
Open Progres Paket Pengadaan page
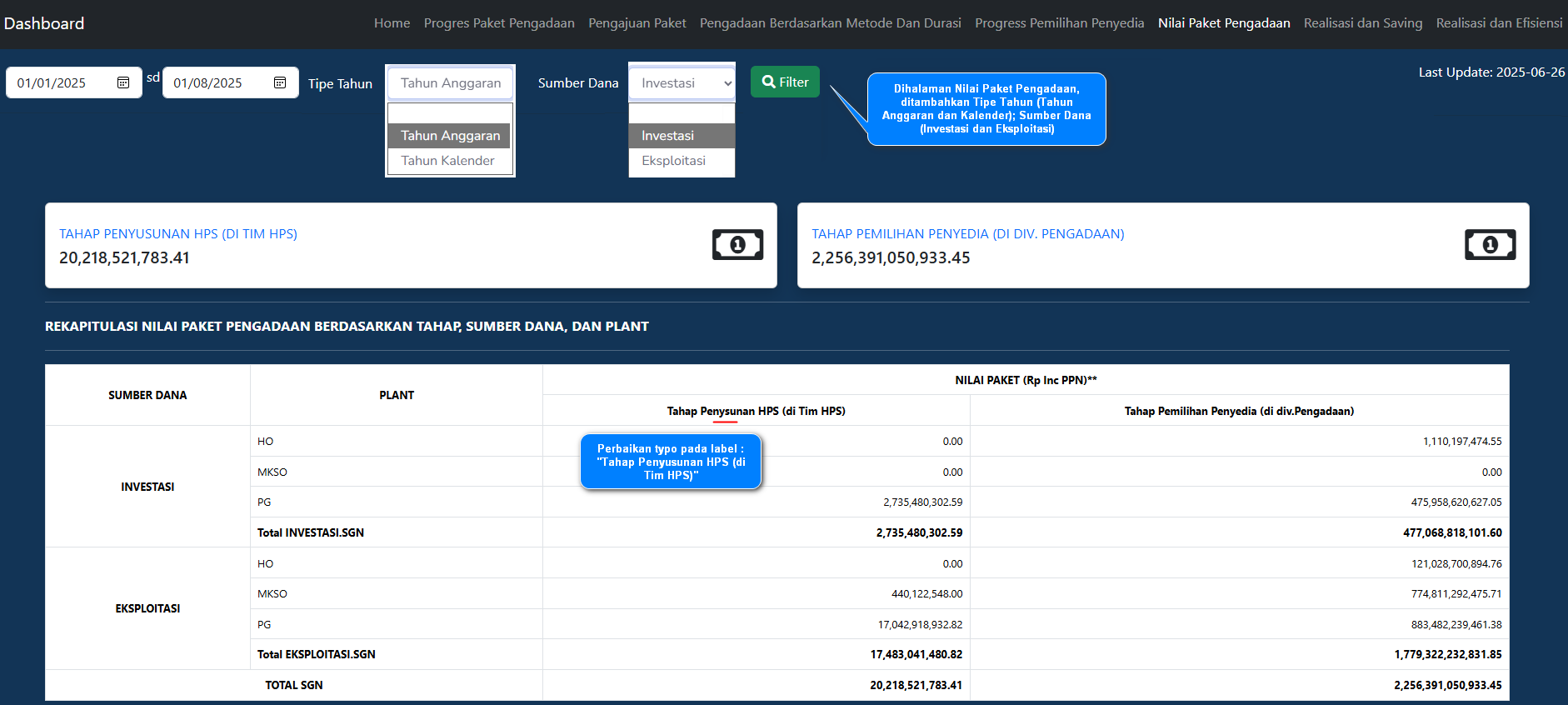pos(499,23)
